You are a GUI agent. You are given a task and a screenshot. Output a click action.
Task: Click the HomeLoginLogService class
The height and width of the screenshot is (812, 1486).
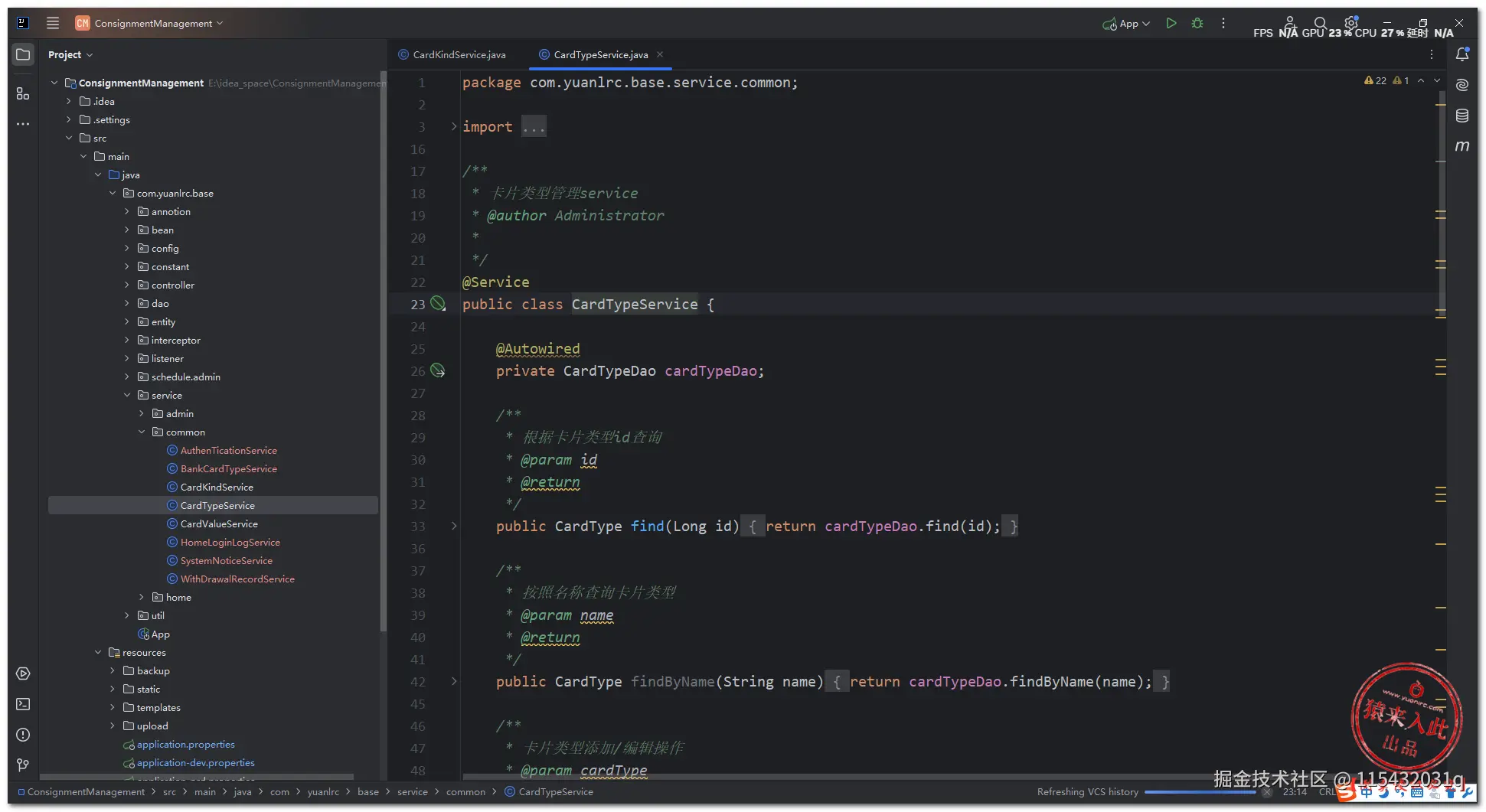point(230,542)
